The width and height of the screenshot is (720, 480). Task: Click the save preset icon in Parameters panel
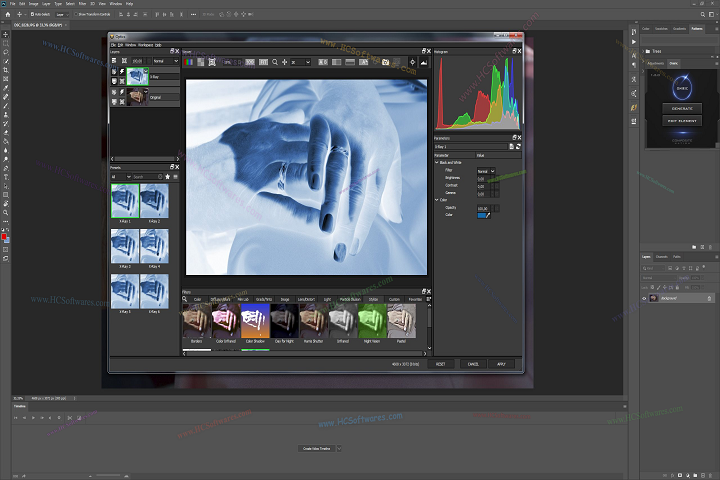coord(512,147)
